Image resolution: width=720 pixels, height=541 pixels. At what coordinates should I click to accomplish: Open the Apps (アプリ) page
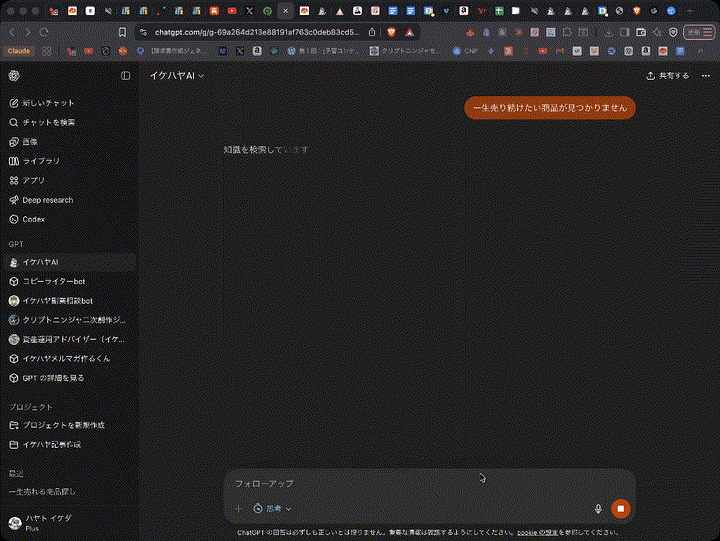(x=34, y=181)
